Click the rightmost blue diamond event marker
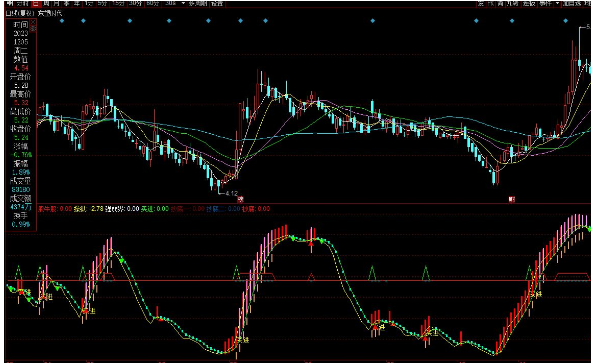The width and height of the screenshot is (591, 363). 565,21
